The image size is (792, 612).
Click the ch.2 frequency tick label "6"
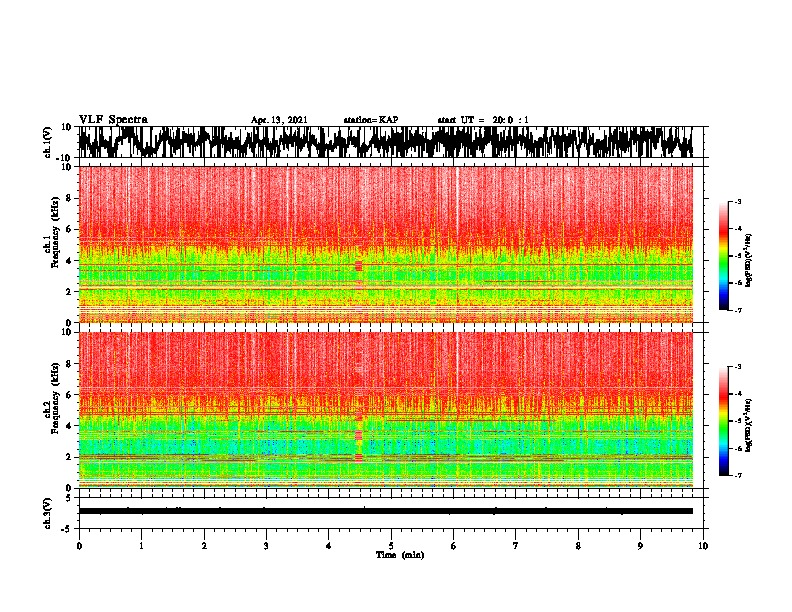(x=70, y=395)
